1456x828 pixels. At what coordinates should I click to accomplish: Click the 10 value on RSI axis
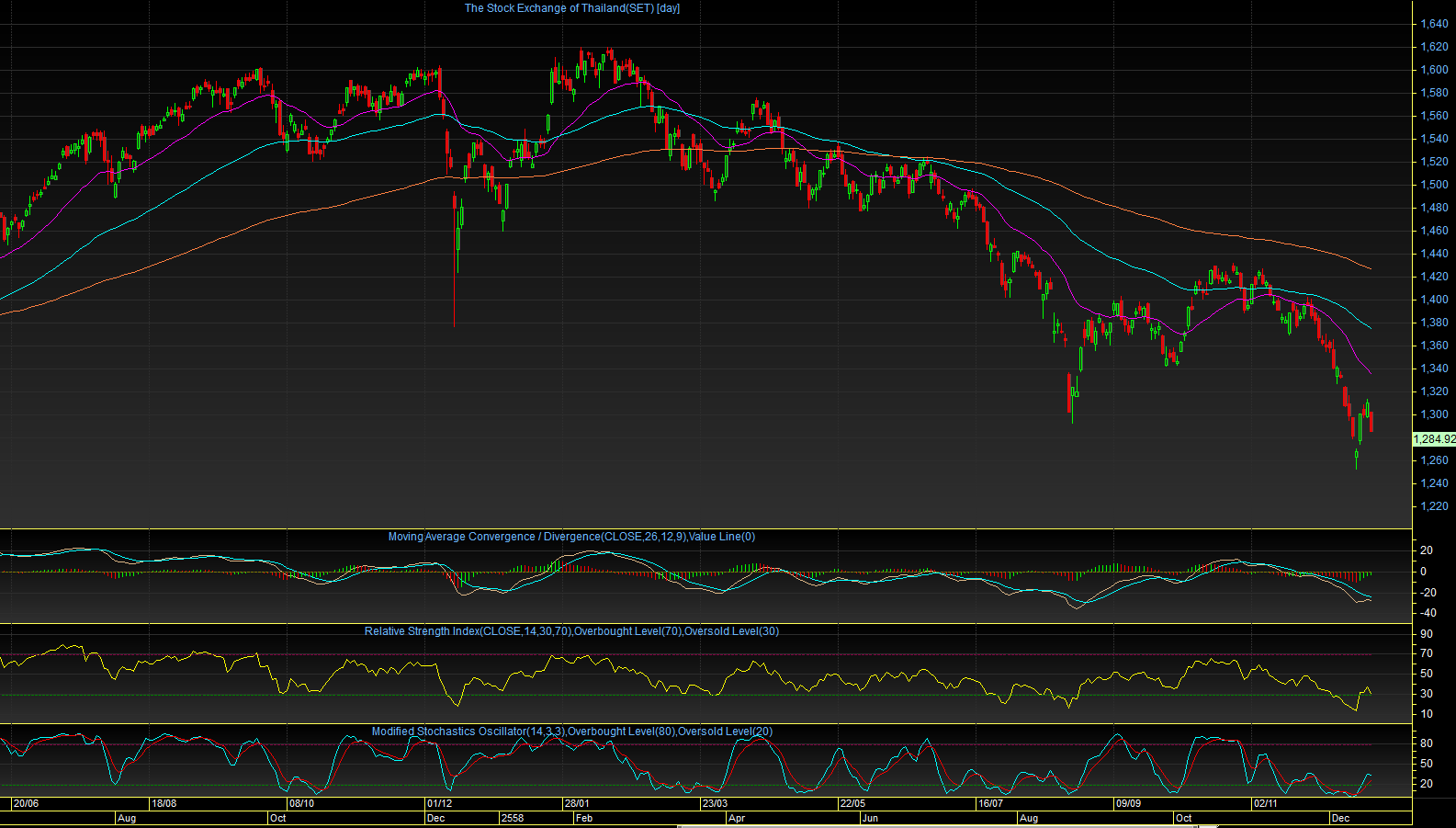click(x=1427, y=714)
